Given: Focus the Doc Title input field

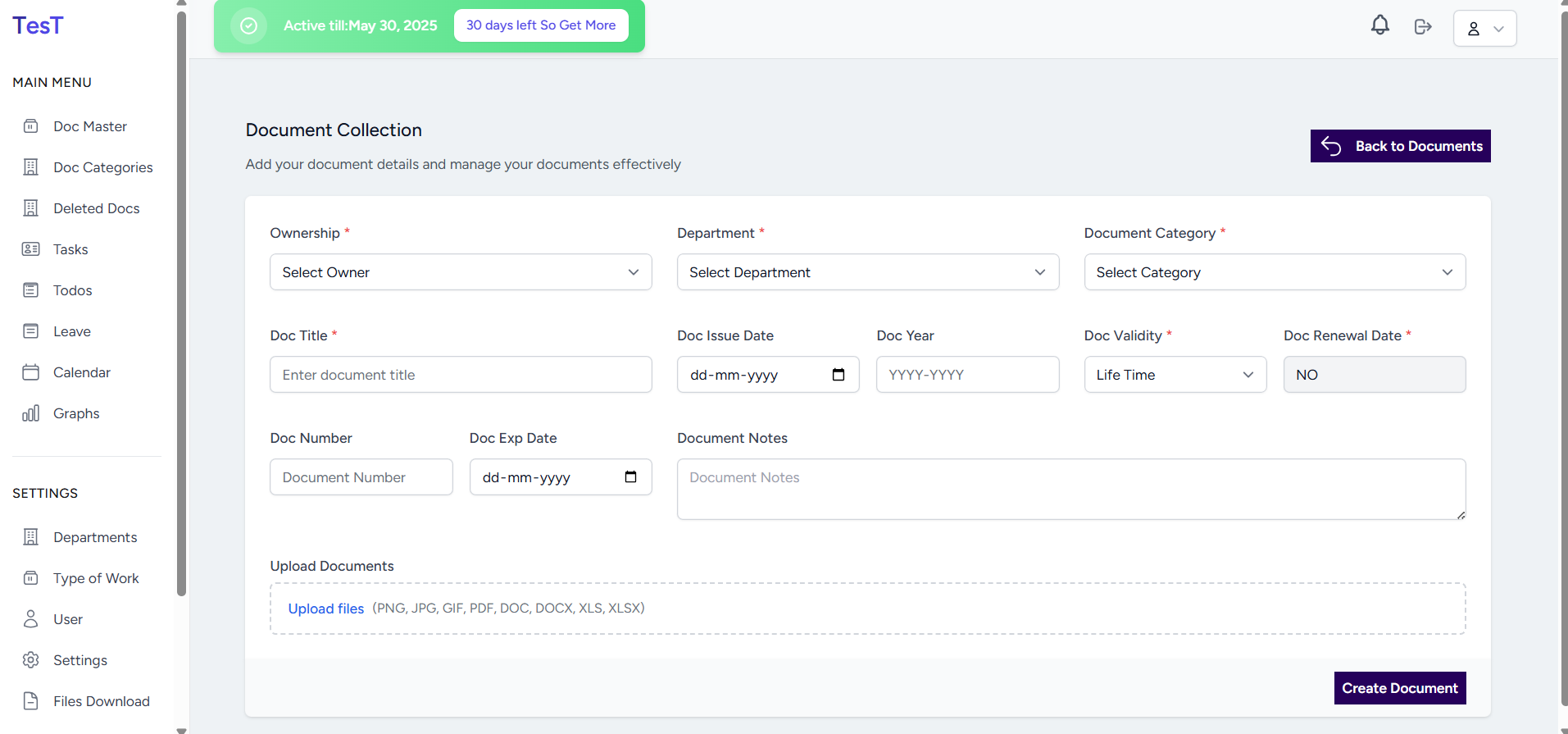Looking at the screenshot, I should pos(461,375).
